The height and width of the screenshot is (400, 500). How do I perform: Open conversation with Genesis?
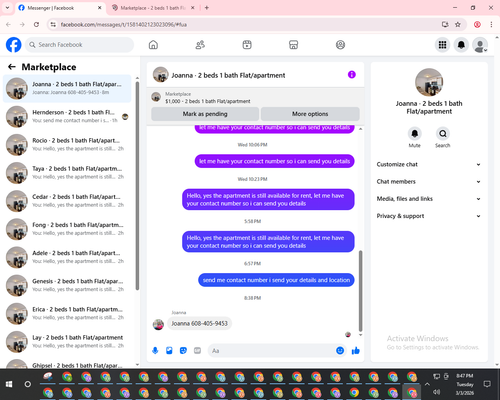click(x=67, y=285)
